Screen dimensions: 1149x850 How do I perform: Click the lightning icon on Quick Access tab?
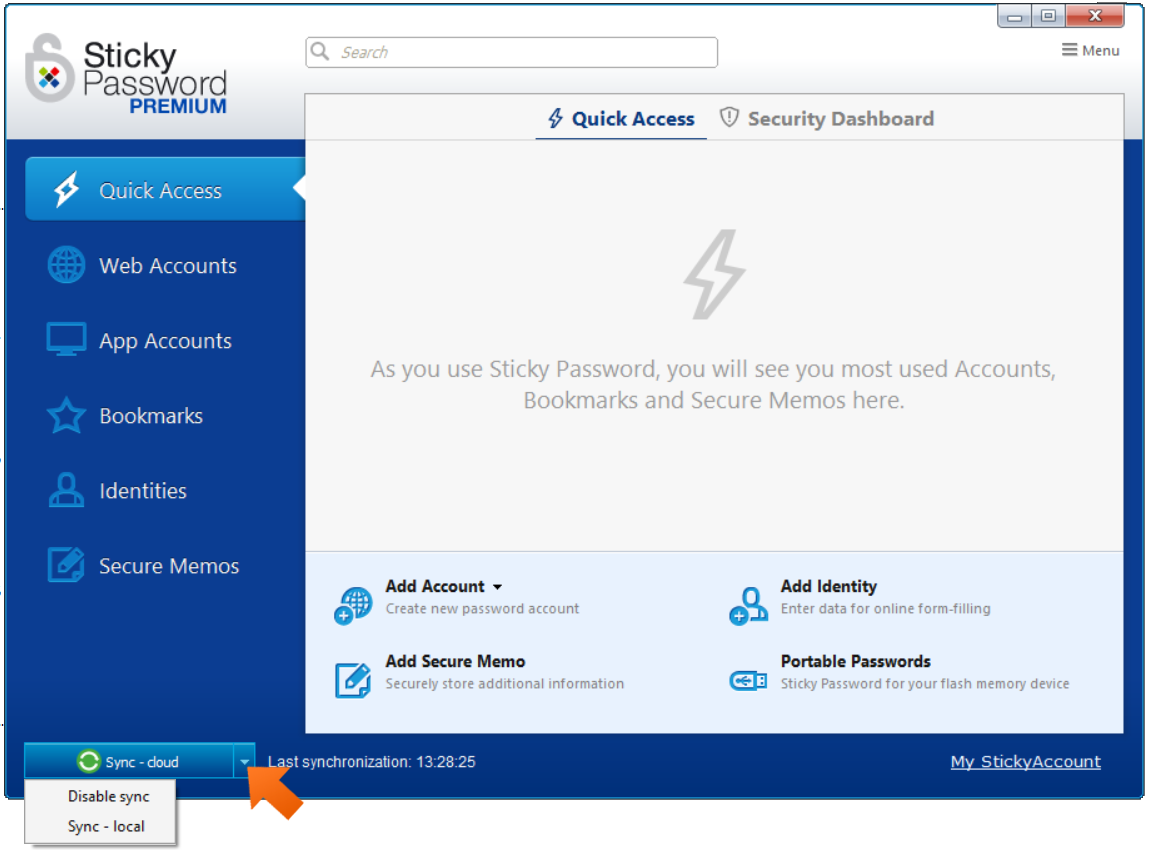[x=555, y=119]
